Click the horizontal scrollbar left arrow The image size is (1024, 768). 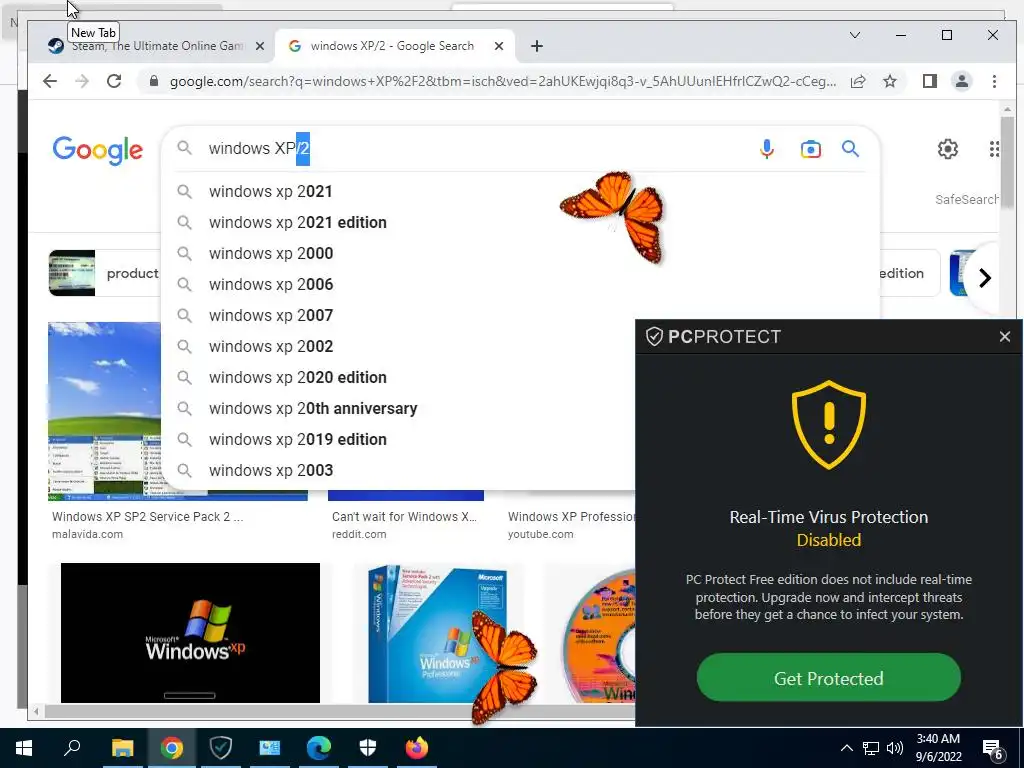tap(36, 711)
